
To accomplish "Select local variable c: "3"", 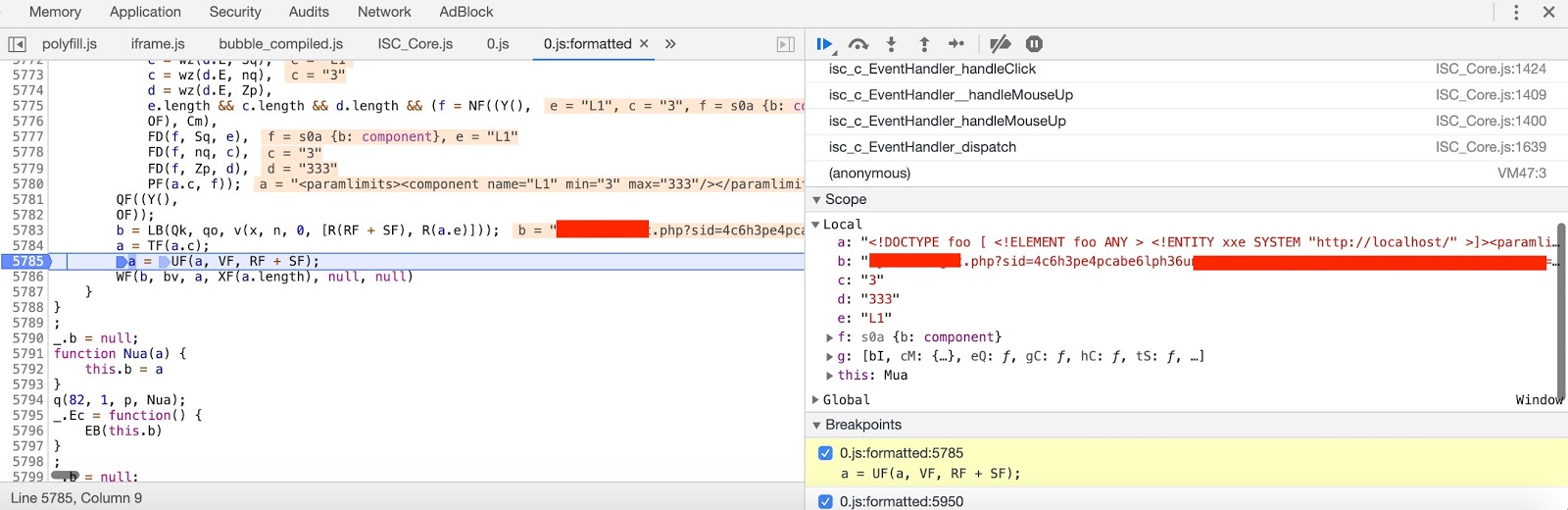I will click(860, 280).
